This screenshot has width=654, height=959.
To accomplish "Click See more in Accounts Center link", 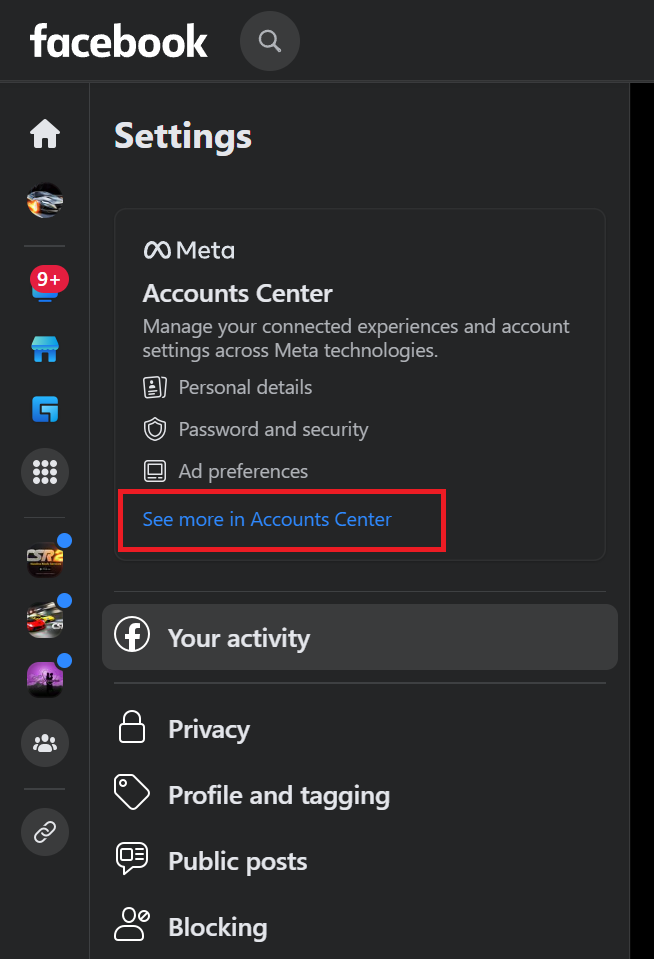I will 267,519.
